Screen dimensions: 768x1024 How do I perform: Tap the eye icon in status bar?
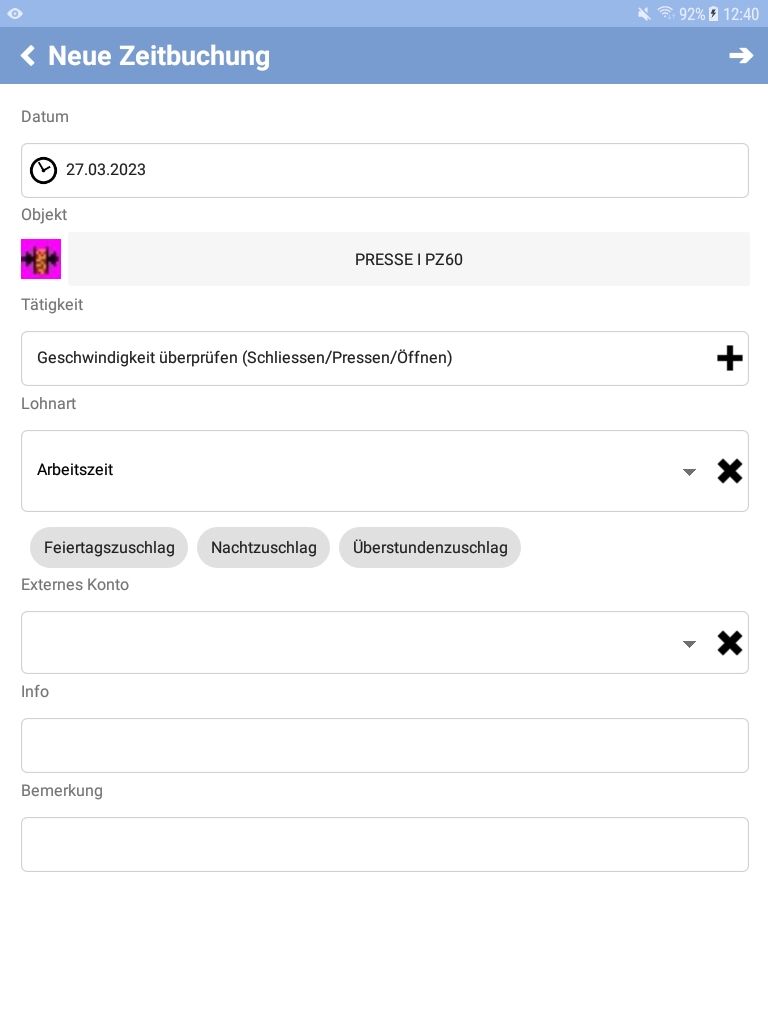point(15,14)
